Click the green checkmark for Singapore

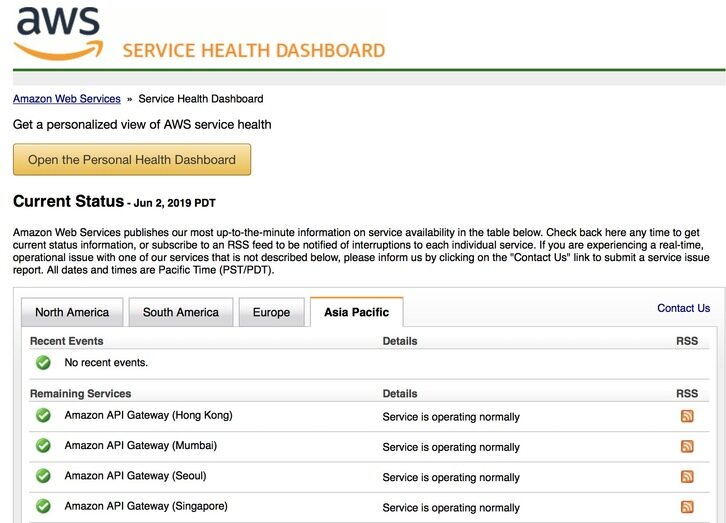[43, 506]
